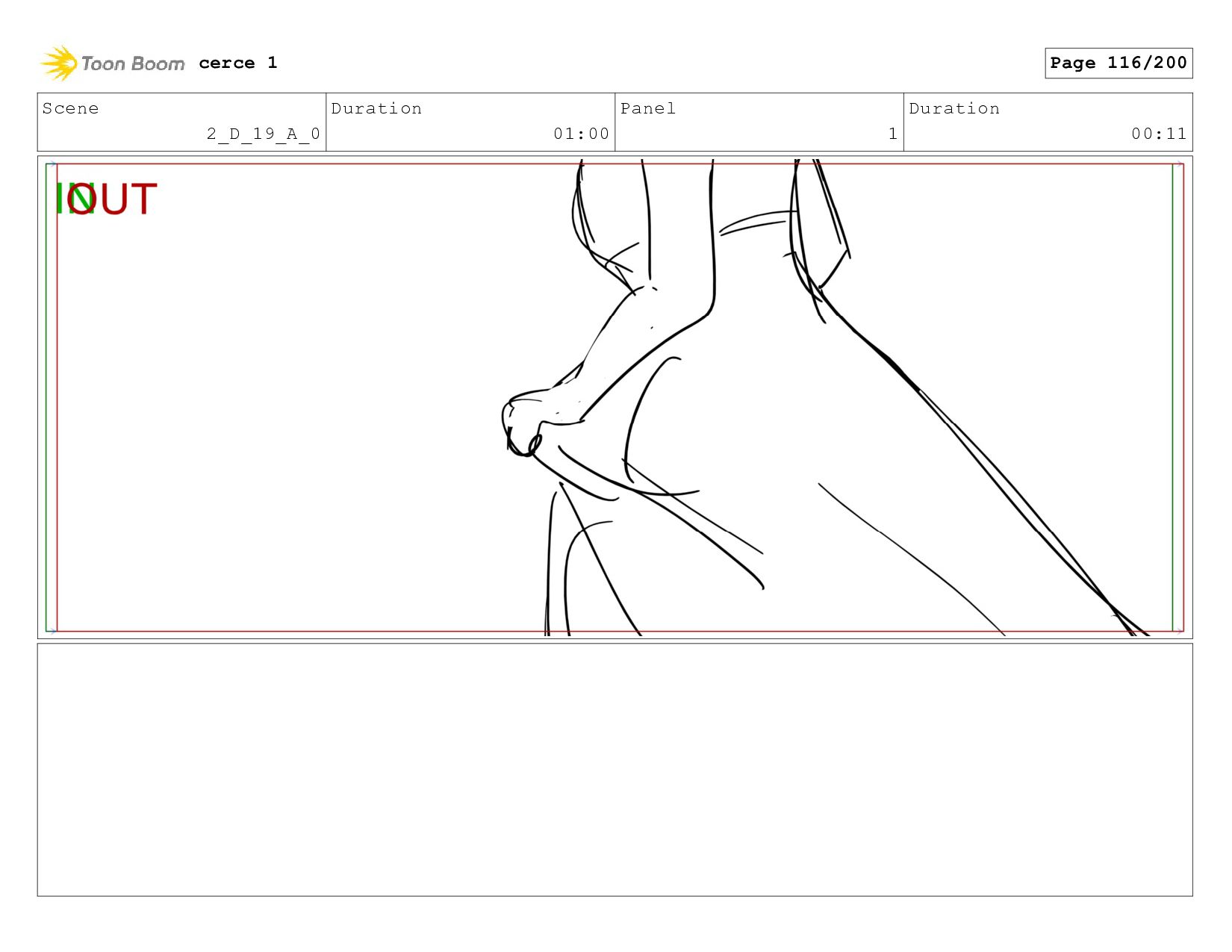
Task: Select the 'Scene' header label
Action: [x=70, y=108]
